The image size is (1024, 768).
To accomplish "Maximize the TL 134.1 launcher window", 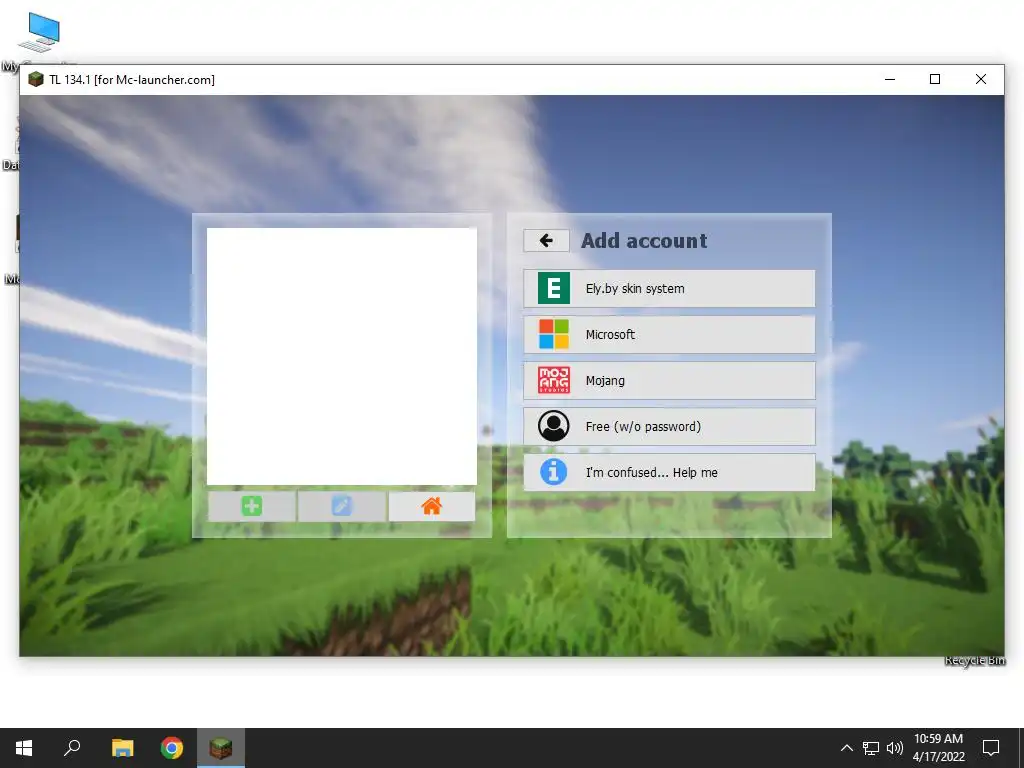I will click(x=935, y=79).
